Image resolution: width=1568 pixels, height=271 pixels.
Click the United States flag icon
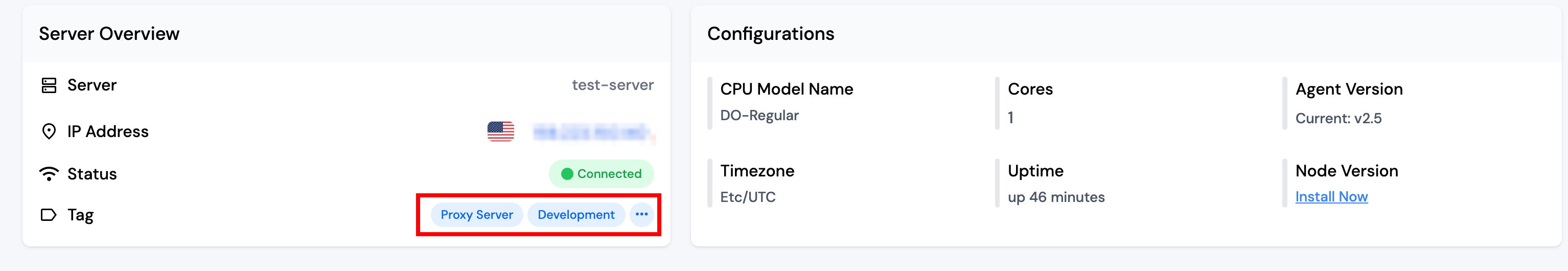coord(500,131)
